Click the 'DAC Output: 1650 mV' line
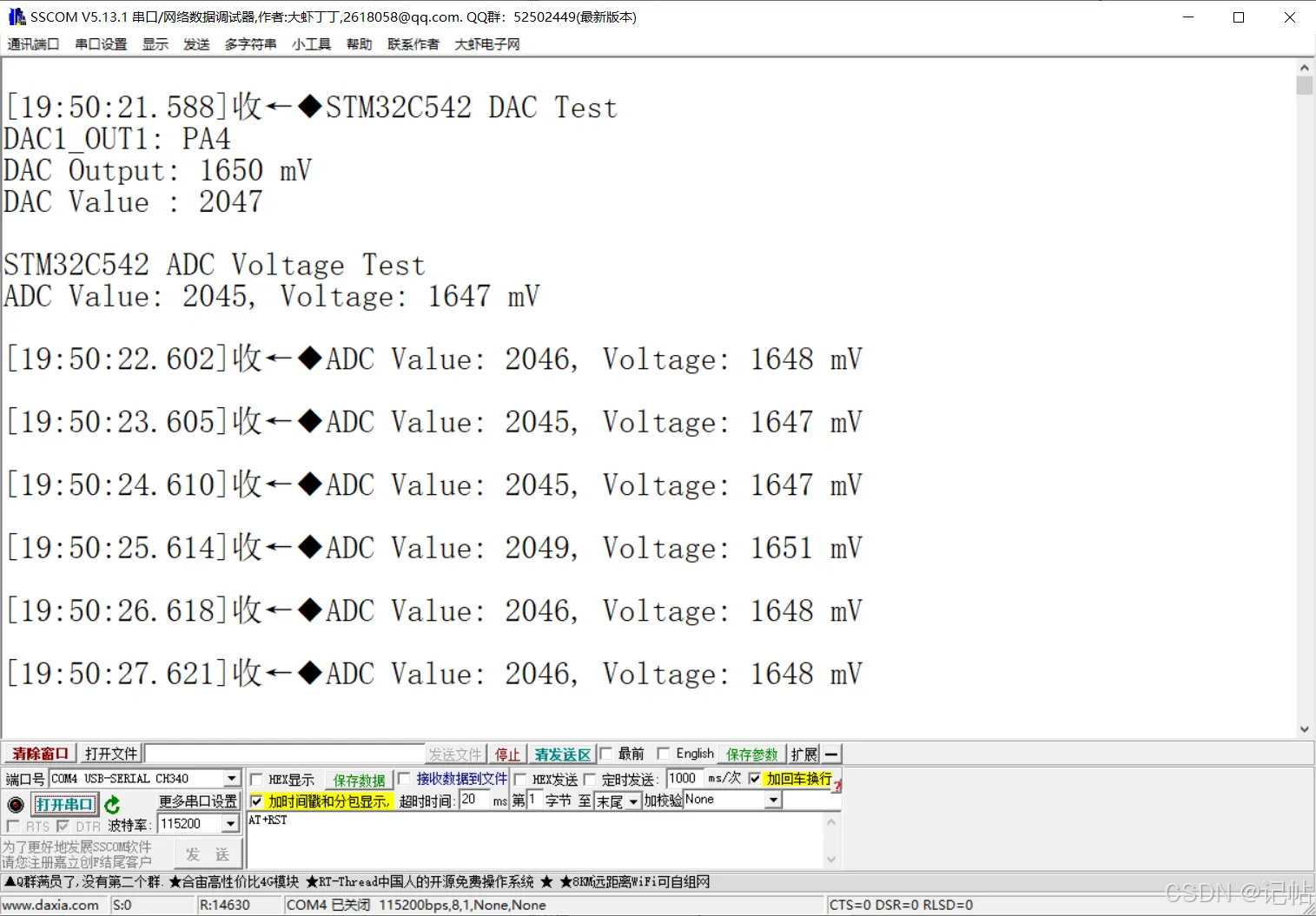The image size is (1316, 916). tap(157, 170)
